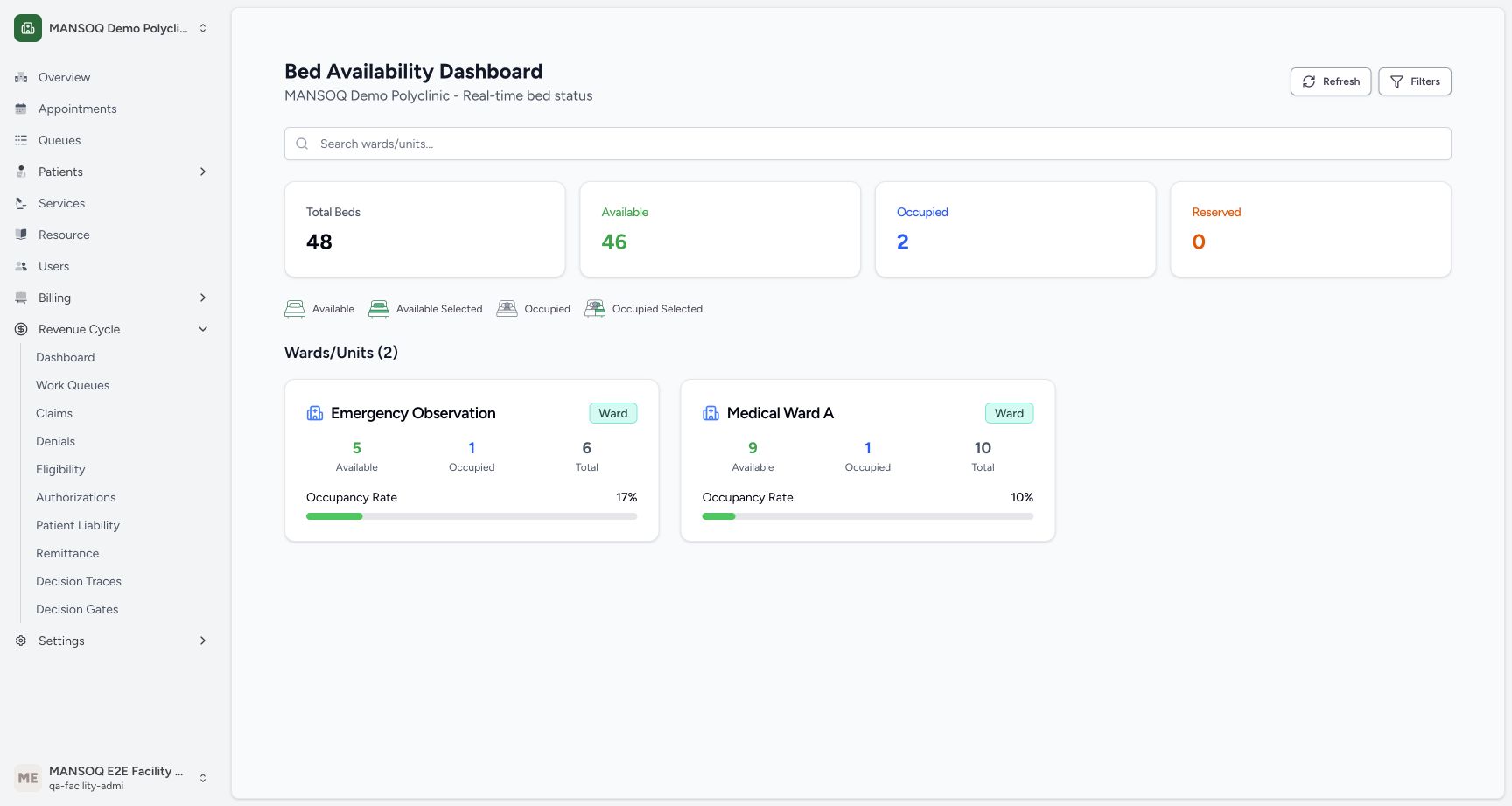
Task: Click the Occupied Selected bed legend icon
Action: [595, 309]
